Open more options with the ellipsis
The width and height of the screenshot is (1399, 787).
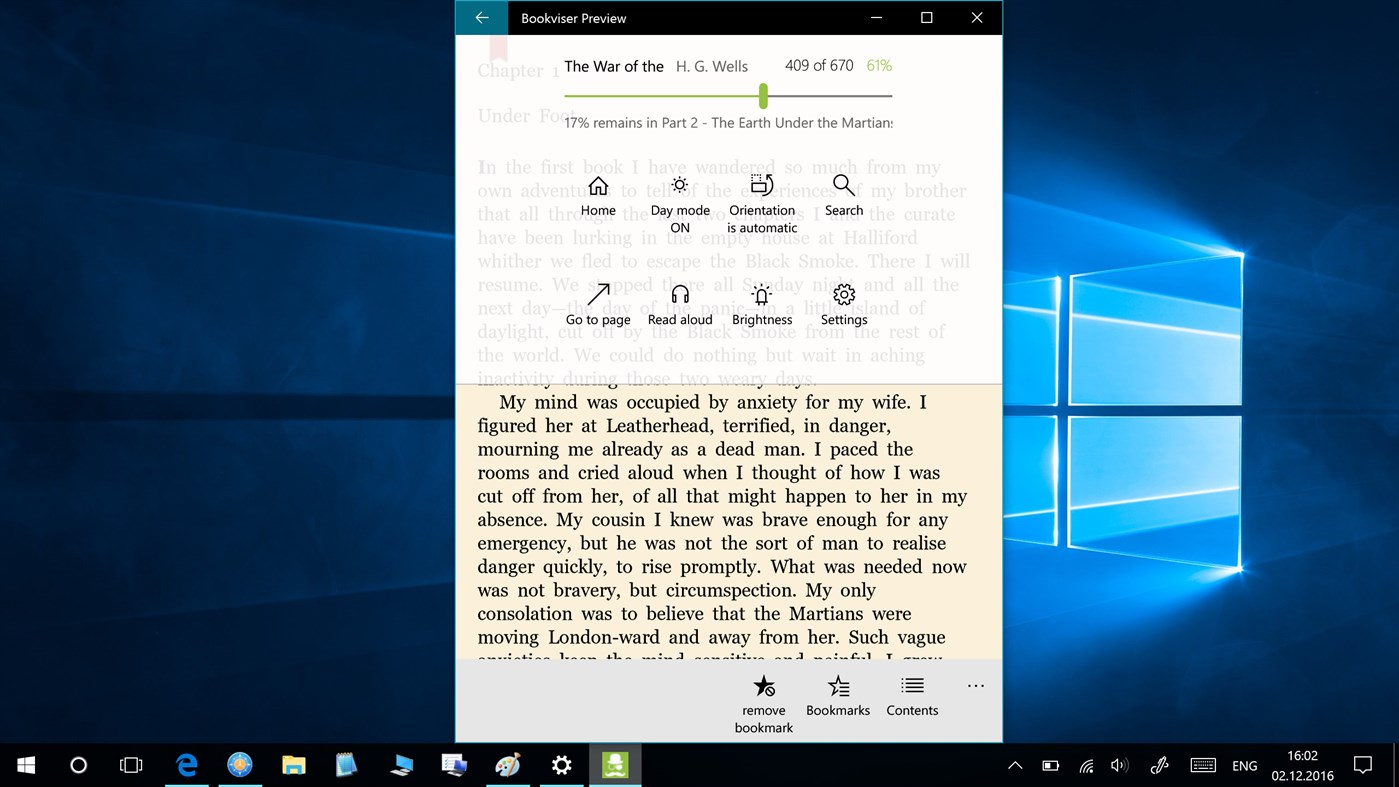click(x=975, y=686)
